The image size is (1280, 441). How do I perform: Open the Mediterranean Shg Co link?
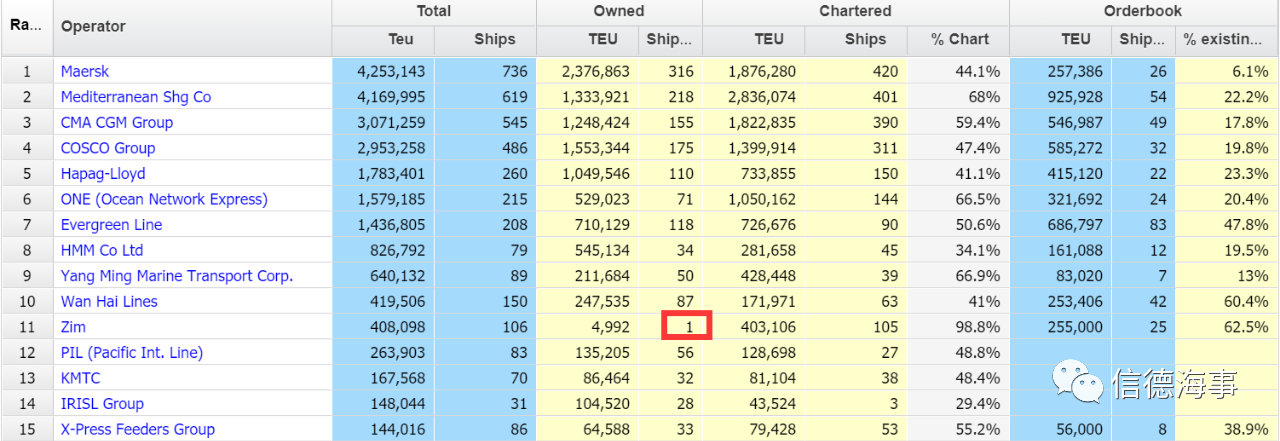pyautogui.click(x=136, y=97)
